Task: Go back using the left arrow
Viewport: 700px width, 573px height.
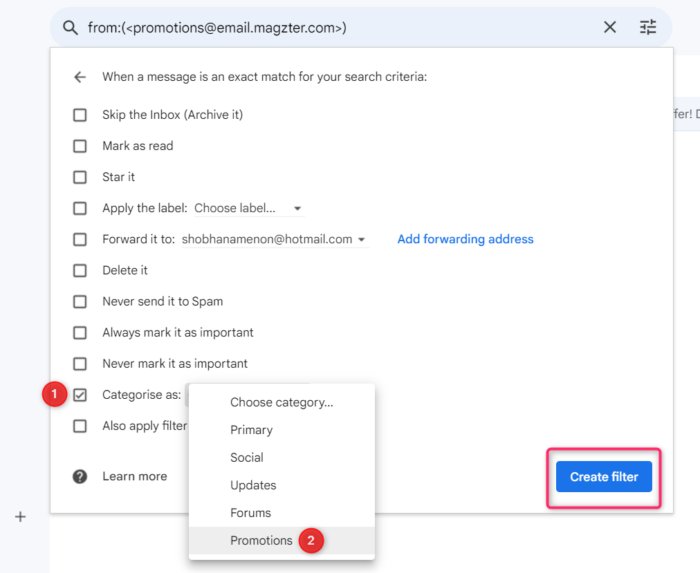Action: (80, 77)
